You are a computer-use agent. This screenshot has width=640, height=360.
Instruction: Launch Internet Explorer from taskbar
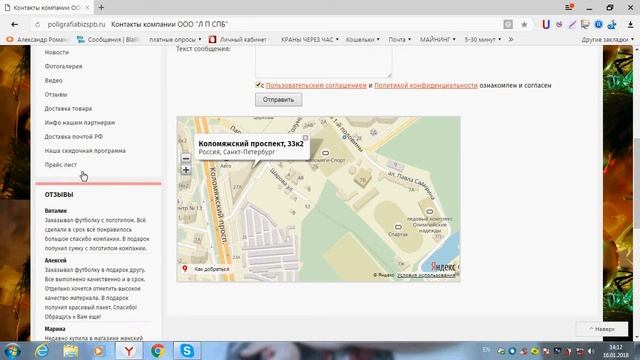click(42, 351)
